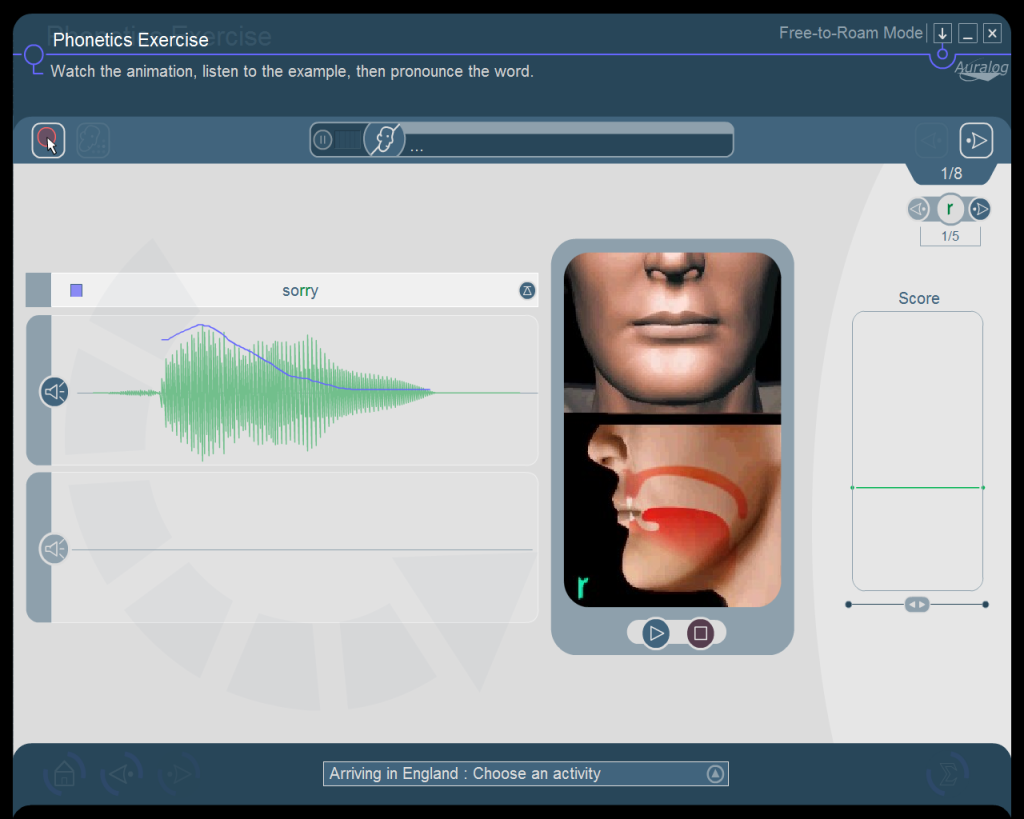This screenshot has width=1024, height=819.
Task: Click the crossed-out speaking head icon
Action: click(383, 140)
